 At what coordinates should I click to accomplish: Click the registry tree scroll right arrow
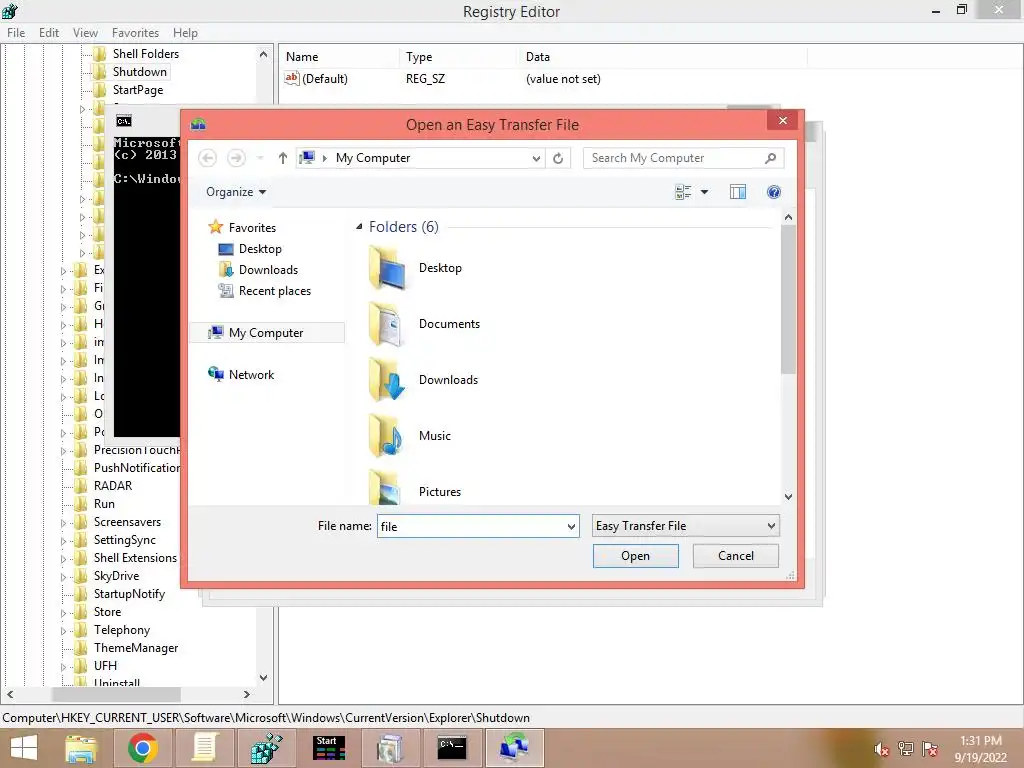[246, 694]
